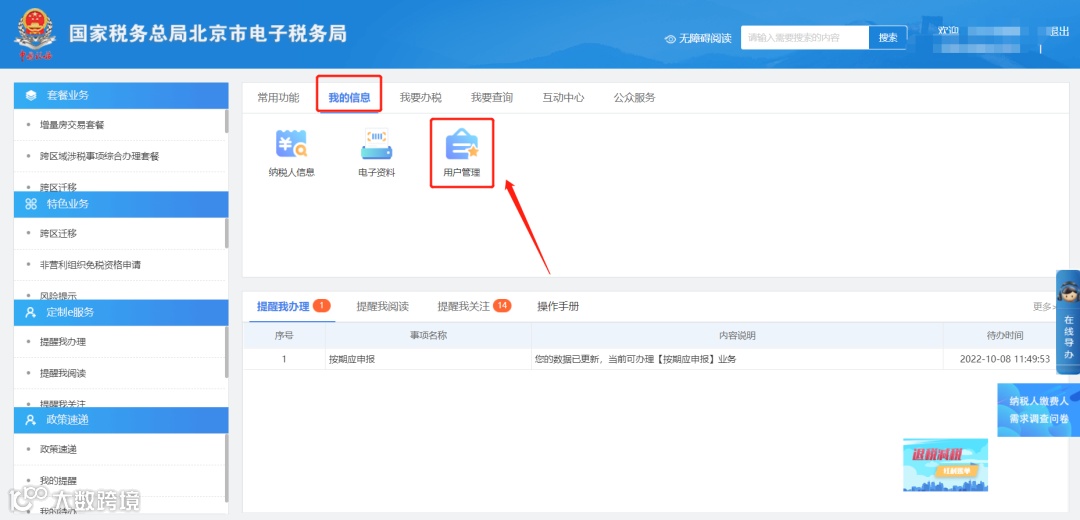Open the 电子资料 icon

tap(377, 153)
